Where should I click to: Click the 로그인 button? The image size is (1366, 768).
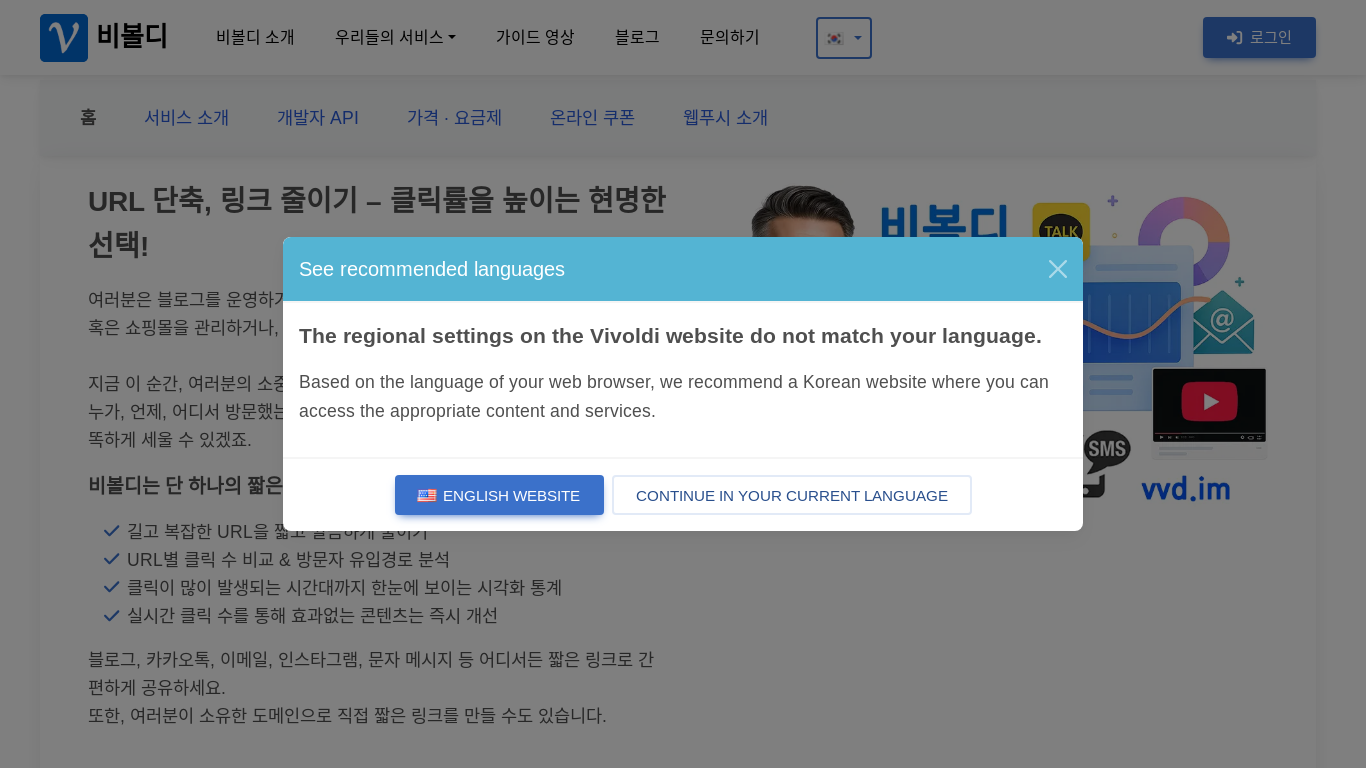pyautogui.click(x=1259, y=37)
